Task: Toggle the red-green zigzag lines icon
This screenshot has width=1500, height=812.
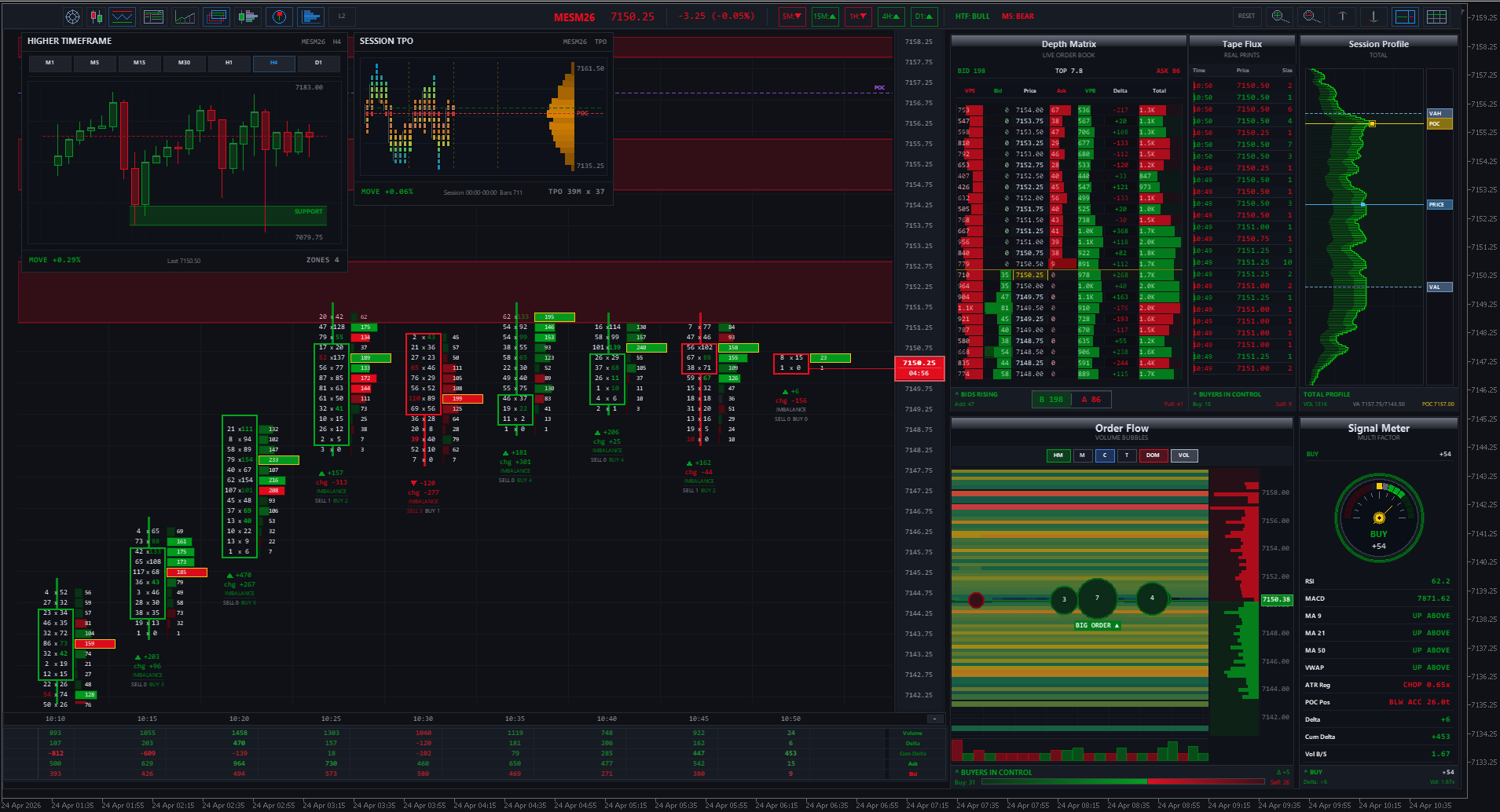Action: point(122,16)
